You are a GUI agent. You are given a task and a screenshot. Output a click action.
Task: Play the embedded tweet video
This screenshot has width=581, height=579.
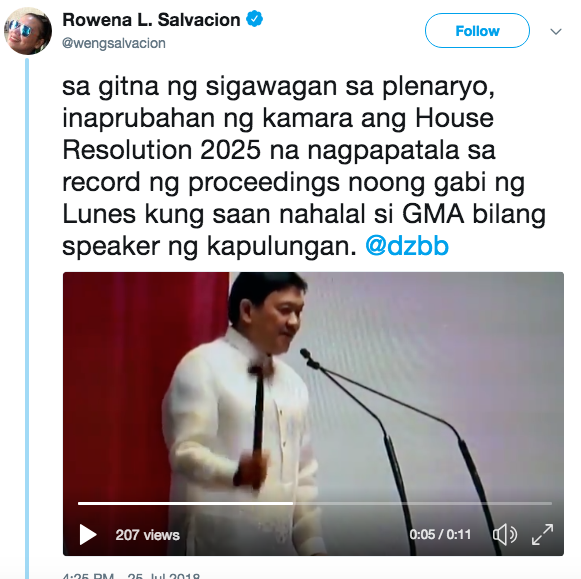coord(88,535)
